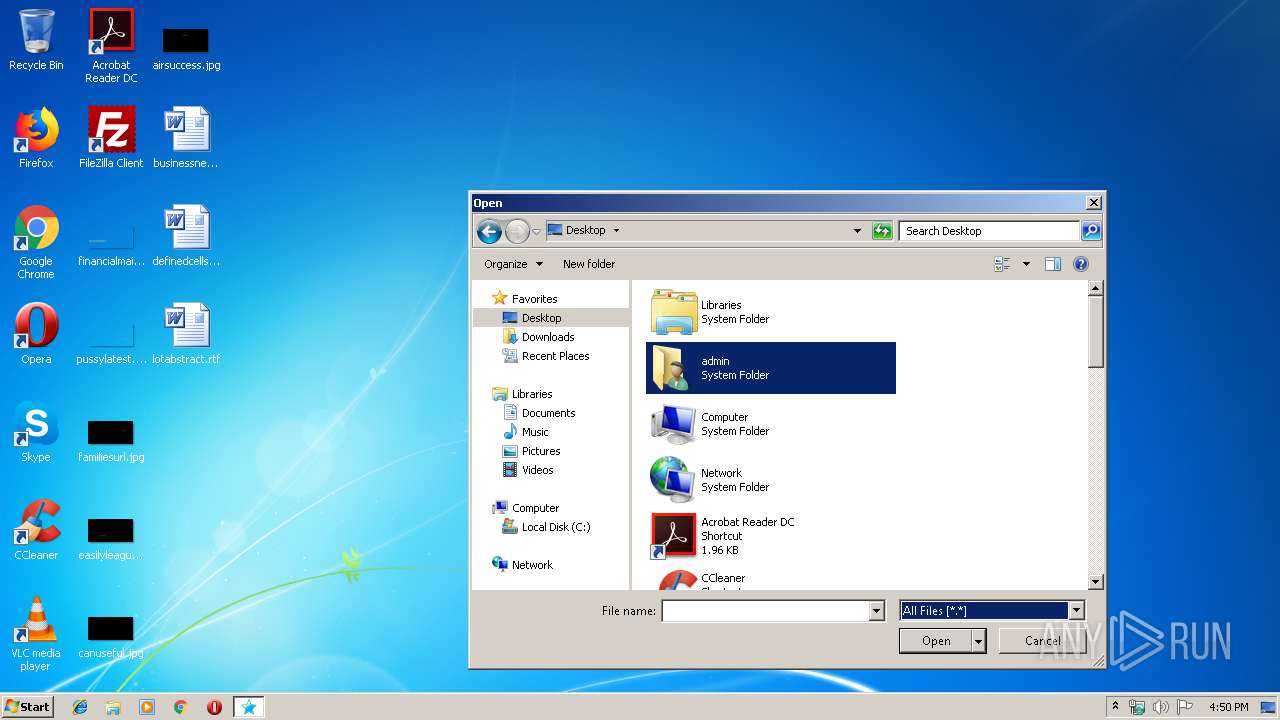Select Network in navigation pane
The width and height of the screenshot is (1280, 720).
click(x=532, y=565)
